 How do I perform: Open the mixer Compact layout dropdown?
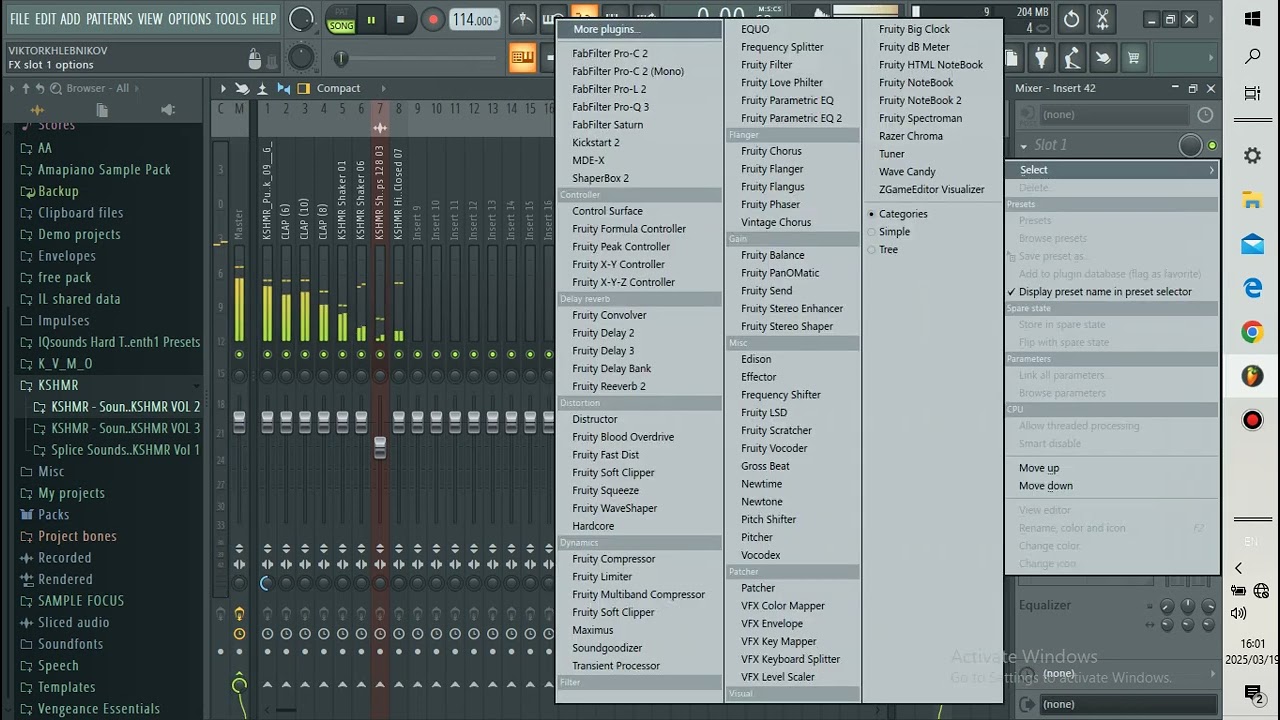point(338,88)
